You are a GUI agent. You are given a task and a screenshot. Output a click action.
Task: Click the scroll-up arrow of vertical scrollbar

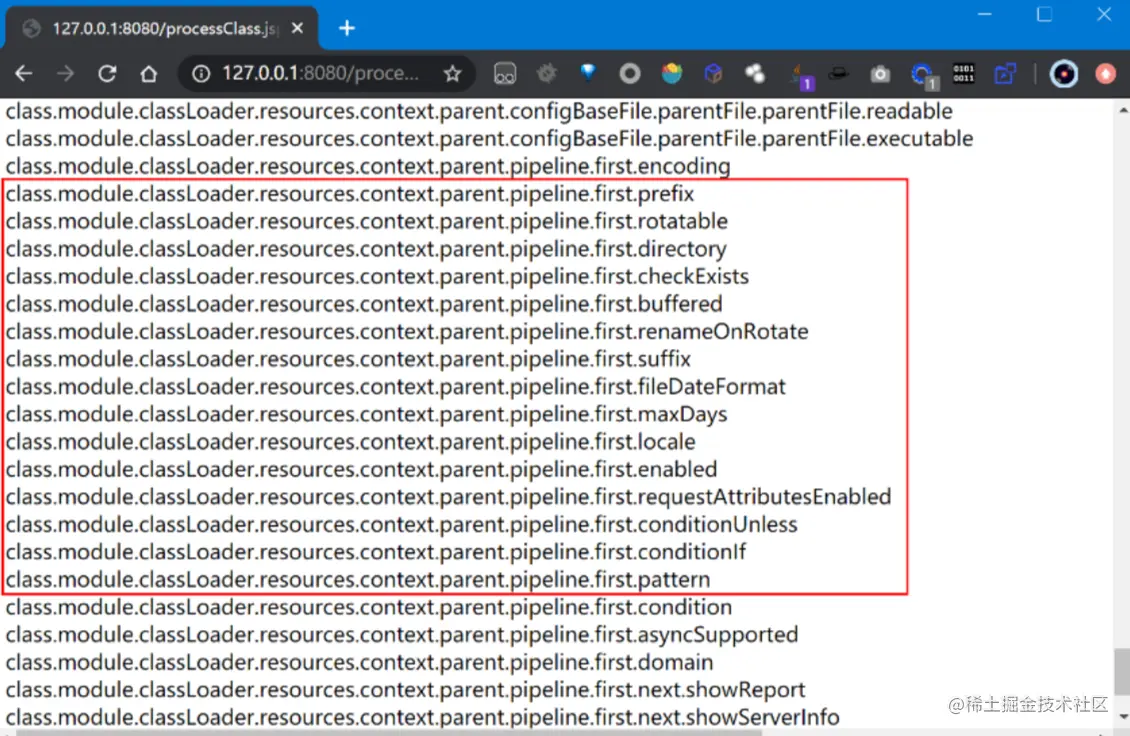click(1122, 110)
